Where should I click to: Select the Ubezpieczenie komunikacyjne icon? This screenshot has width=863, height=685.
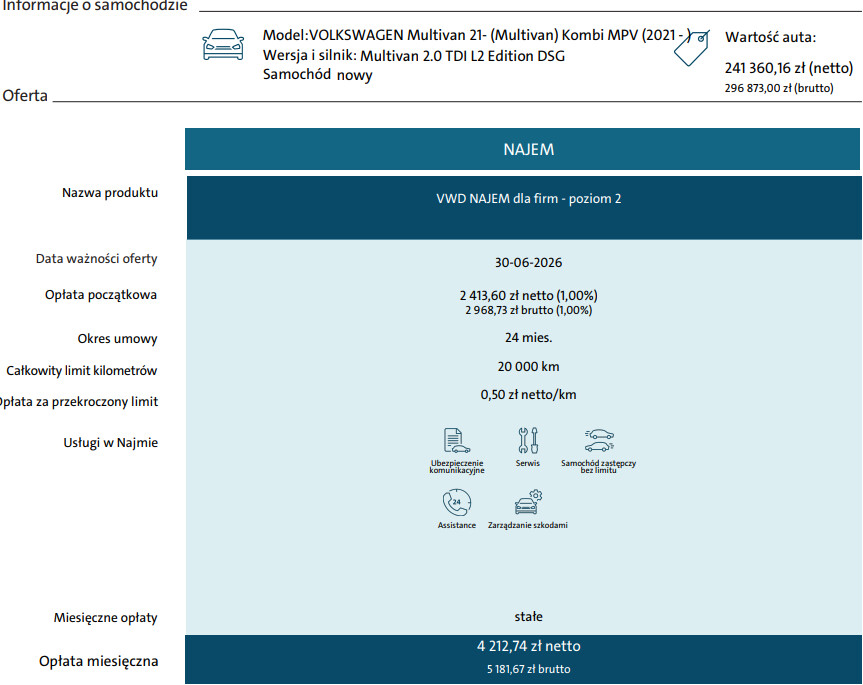tap(457, 441)
